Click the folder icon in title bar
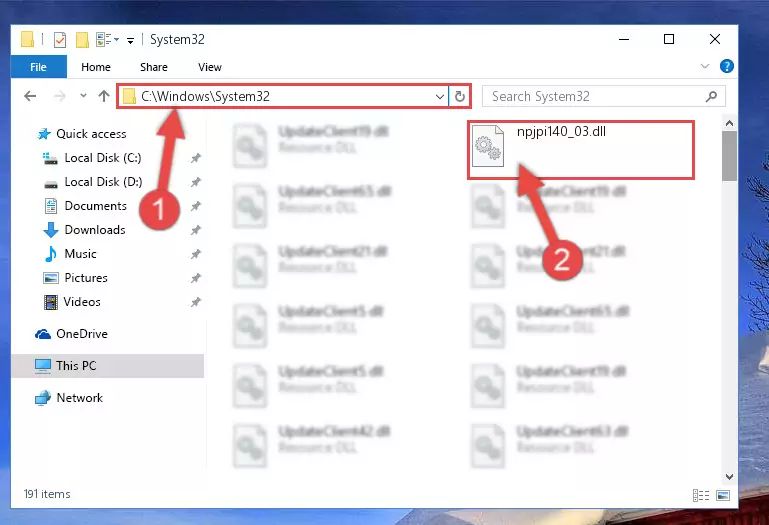The width and height of the screenshot is (769, 525). [x=27, y=39]
